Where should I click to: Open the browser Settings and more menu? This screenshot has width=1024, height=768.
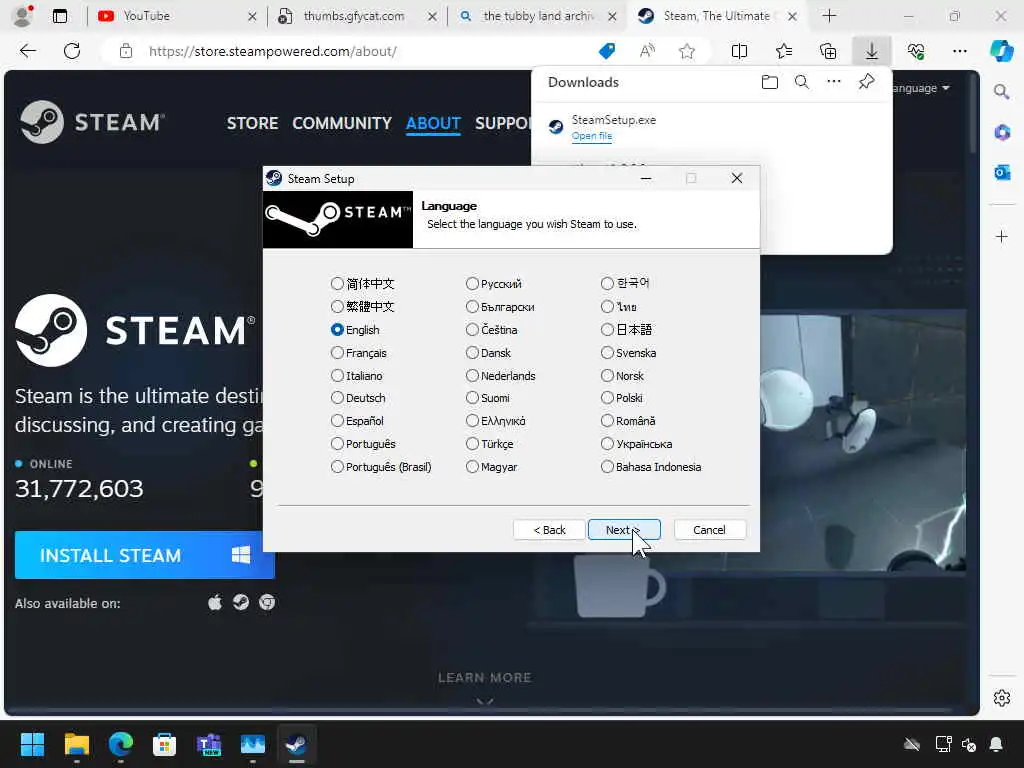tap(959, 51)
